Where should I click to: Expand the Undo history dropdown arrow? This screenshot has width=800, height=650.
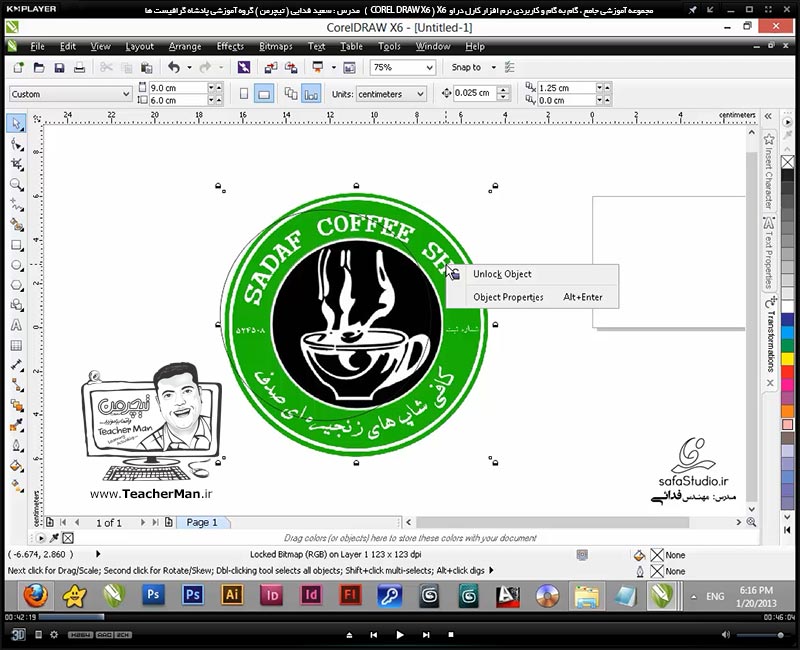[189, 67]
